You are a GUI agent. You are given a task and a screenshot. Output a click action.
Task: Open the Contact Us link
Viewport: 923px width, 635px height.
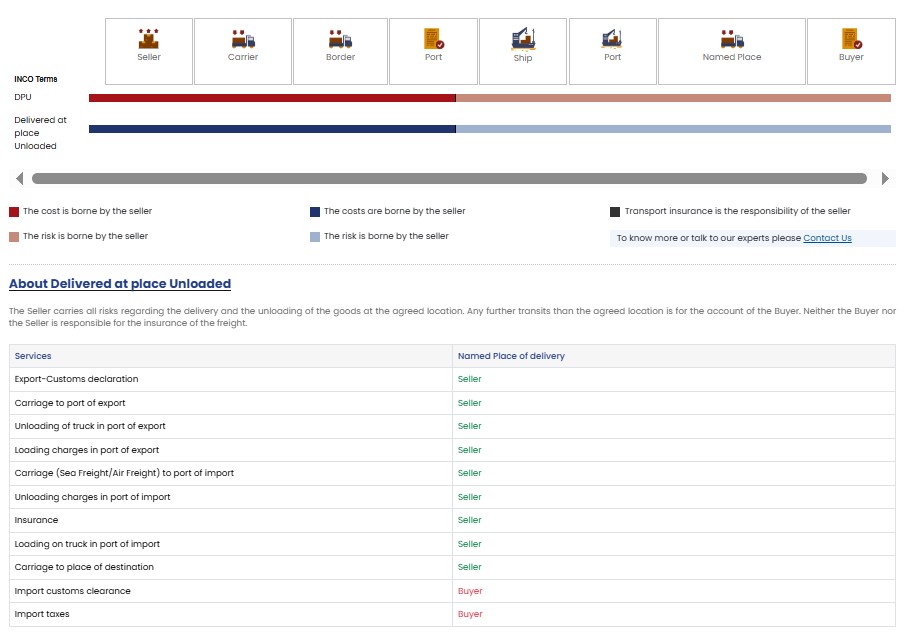(827, 238)
